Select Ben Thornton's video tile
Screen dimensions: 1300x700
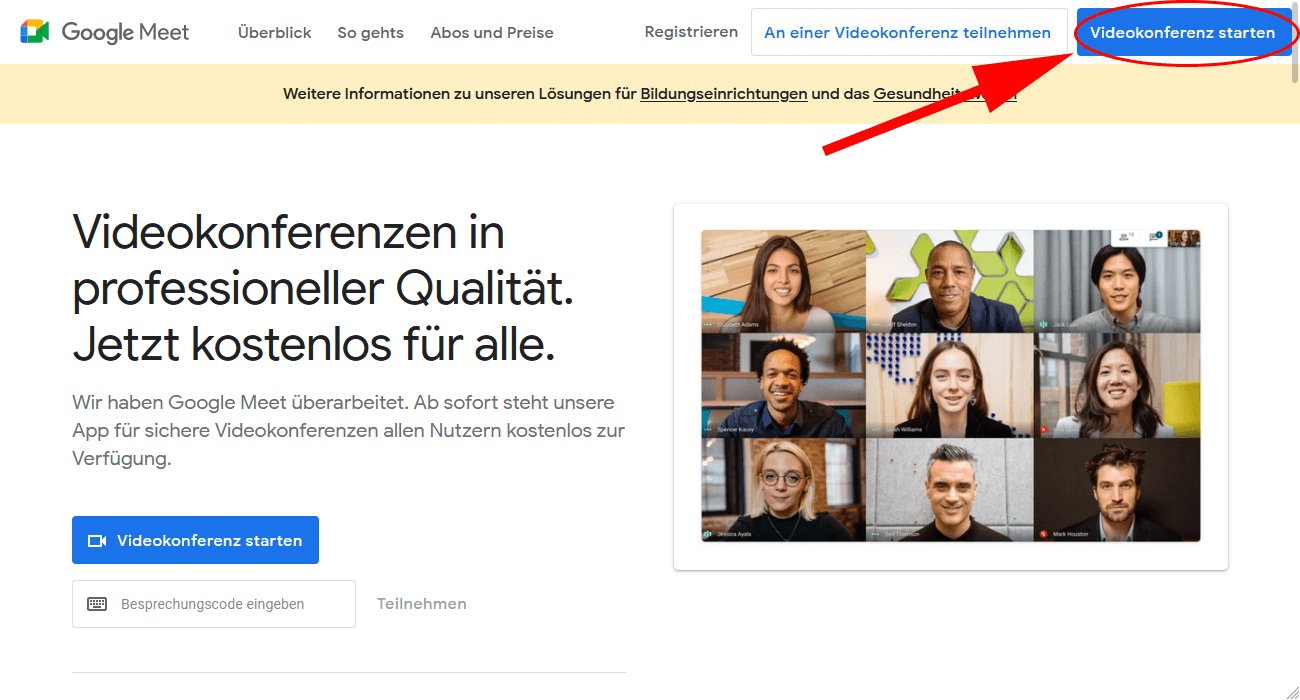tap(950, 490)
